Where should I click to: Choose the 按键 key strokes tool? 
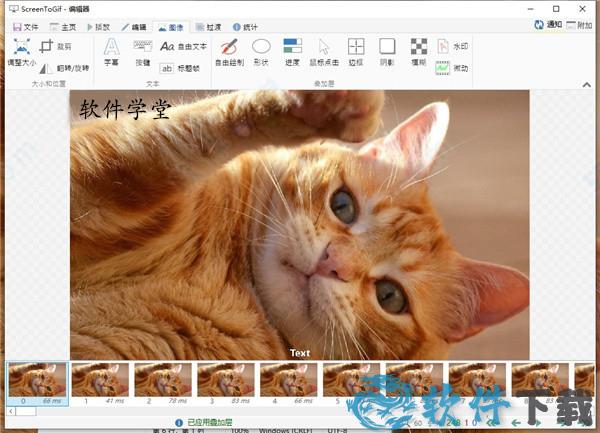(x=143, y=52)
